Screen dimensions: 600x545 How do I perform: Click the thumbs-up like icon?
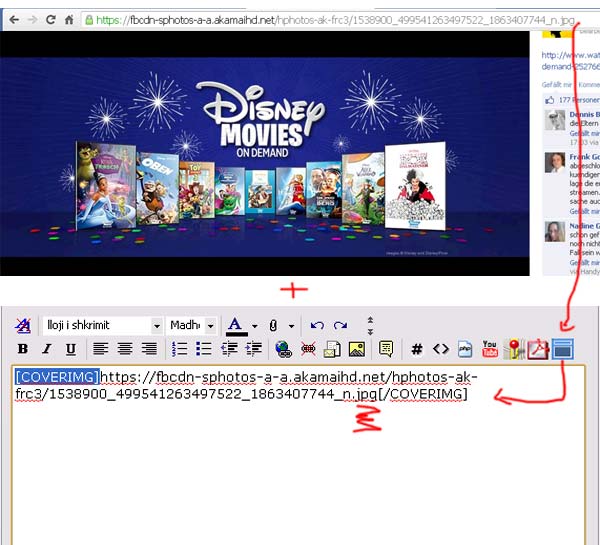tap(550, 100)
